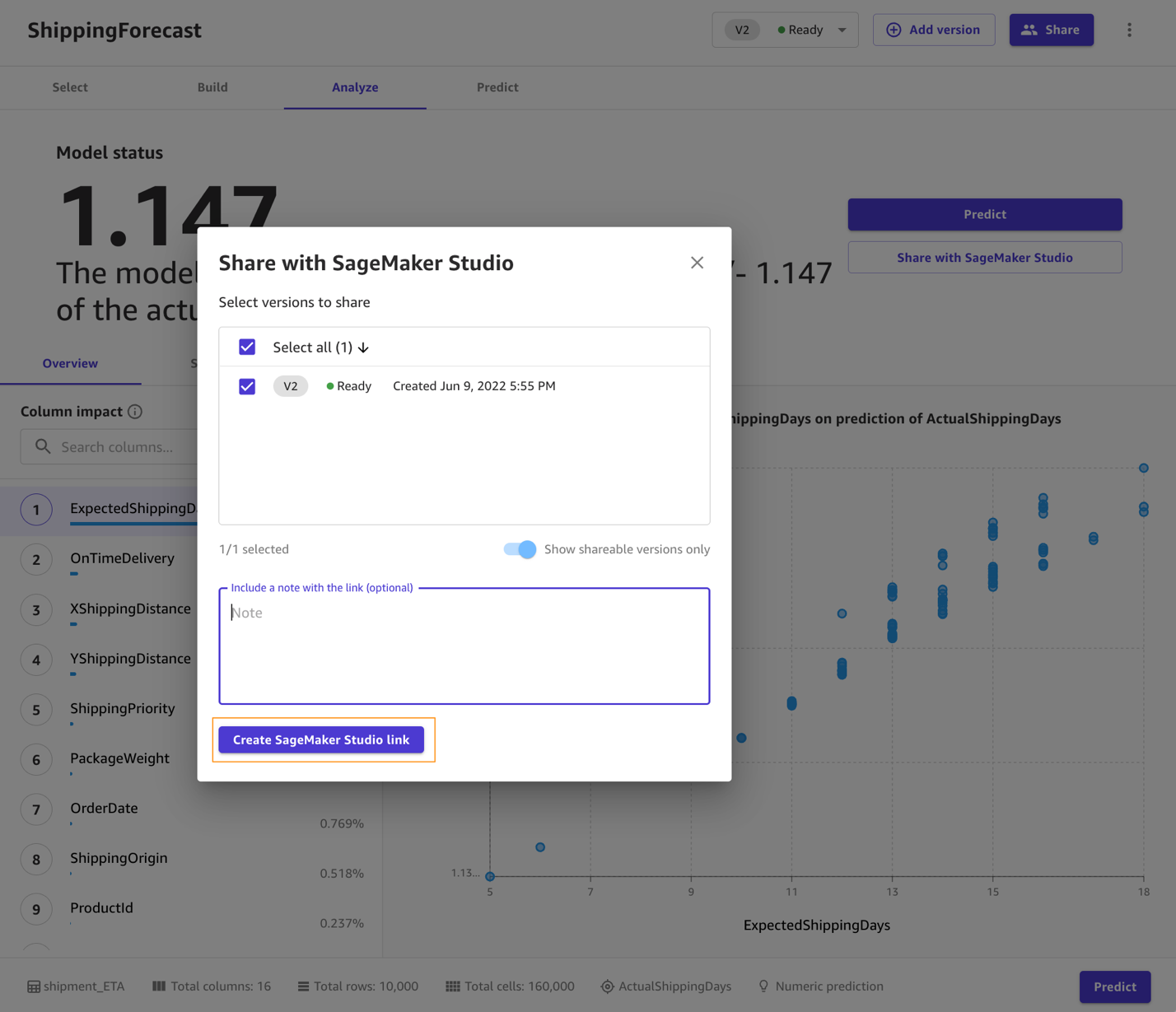Uncheck the Select all checkbox

[x=247, y=347]
